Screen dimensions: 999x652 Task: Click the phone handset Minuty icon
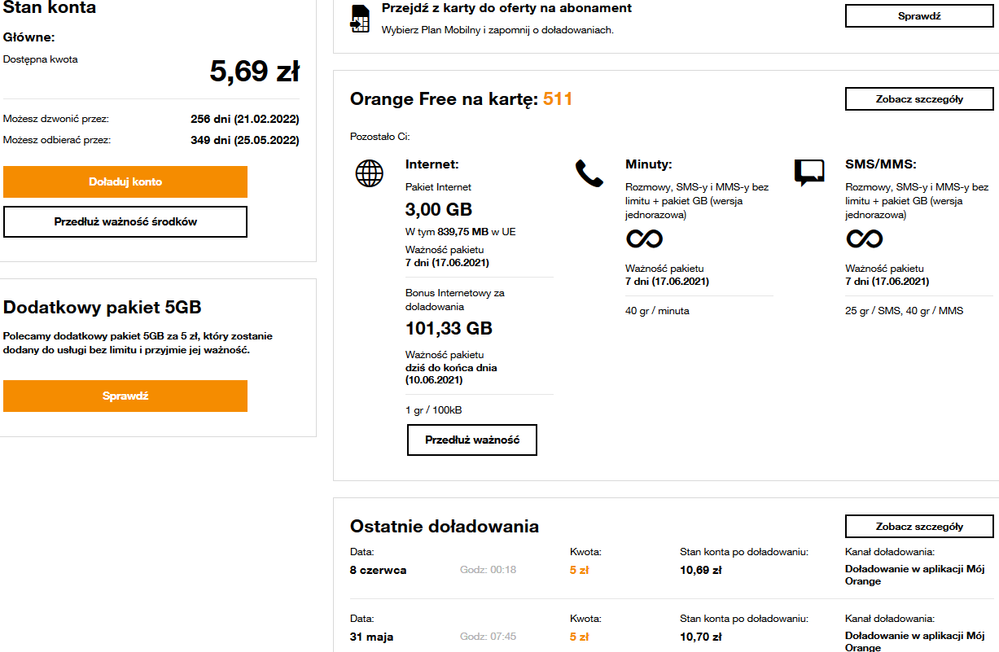tap(589, 174)
